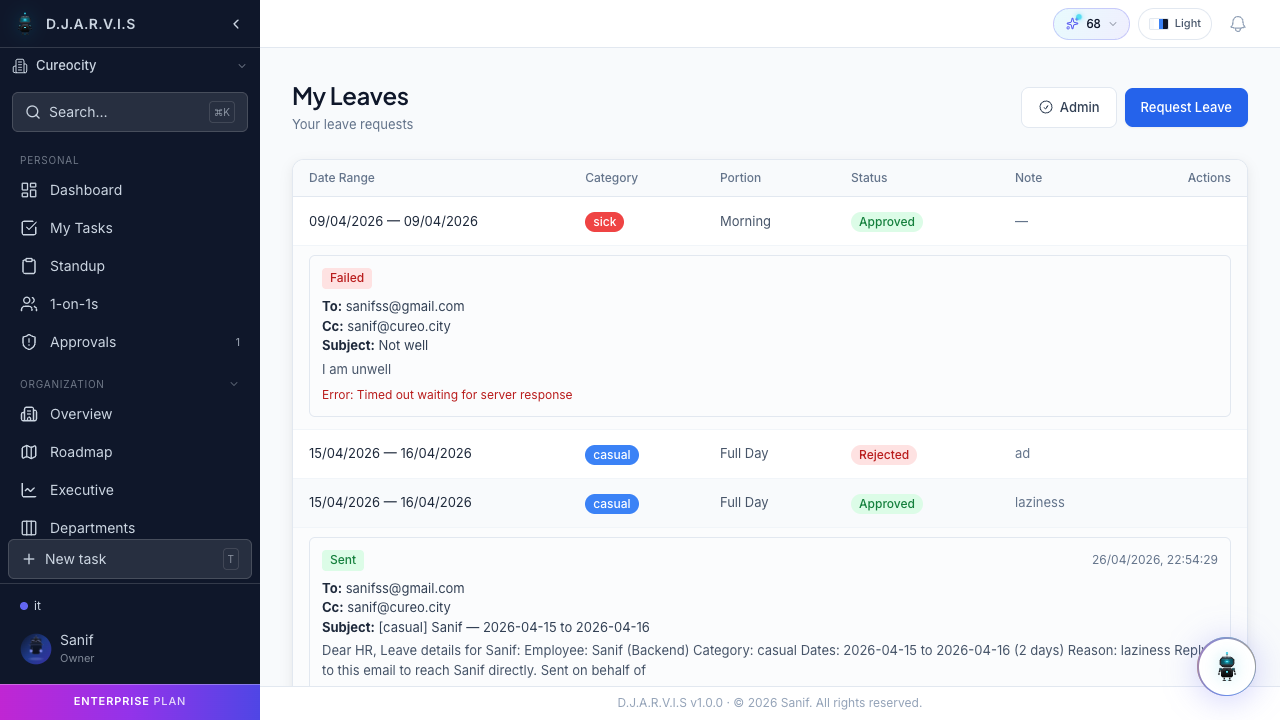The height and width of the screenshot is (720, 1280).
Task: Click the Sent email status badge
Action: [343, 560]
